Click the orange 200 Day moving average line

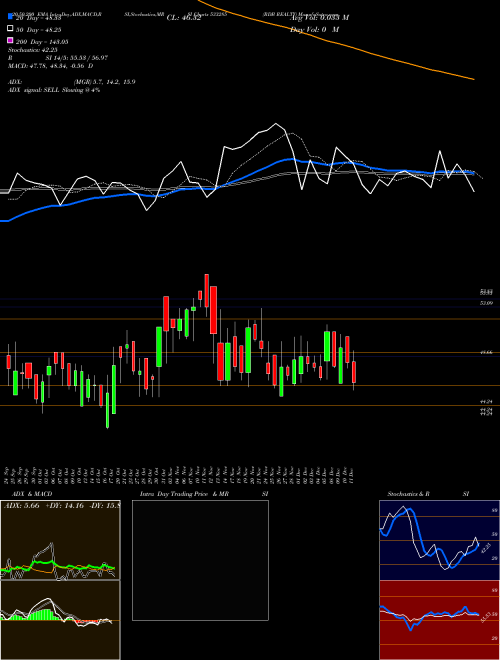tap(337, 43)
